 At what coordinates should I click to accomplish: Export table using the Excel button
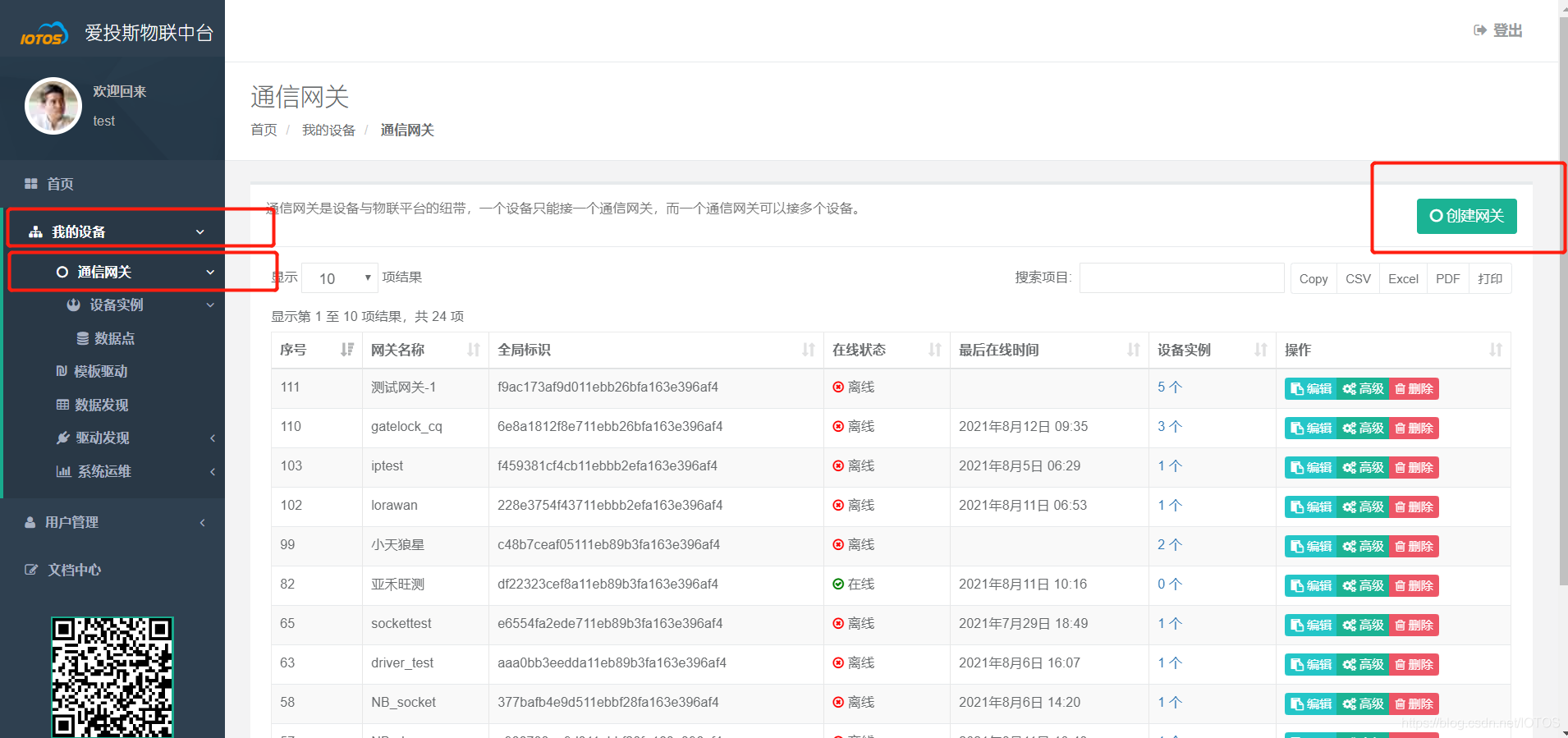tap(1402, 278)
